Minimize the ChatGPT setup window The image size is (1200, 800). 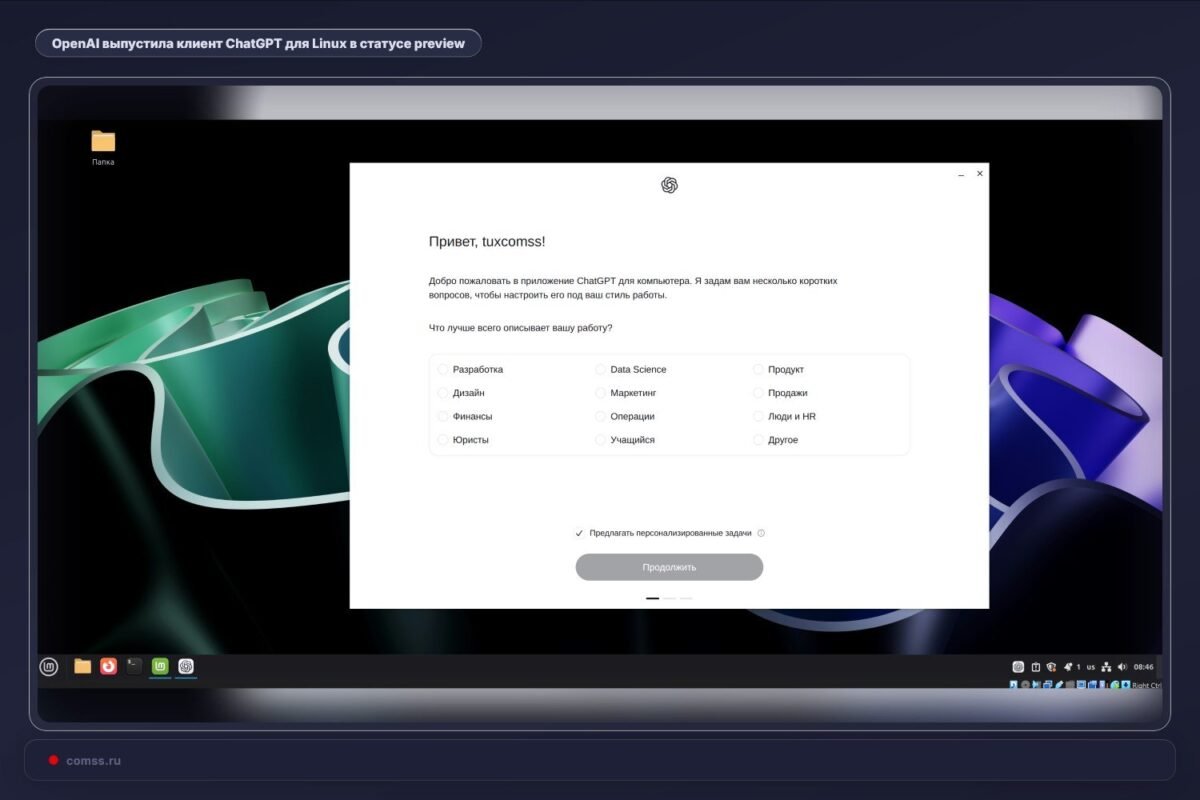click(x=961, y=174)
